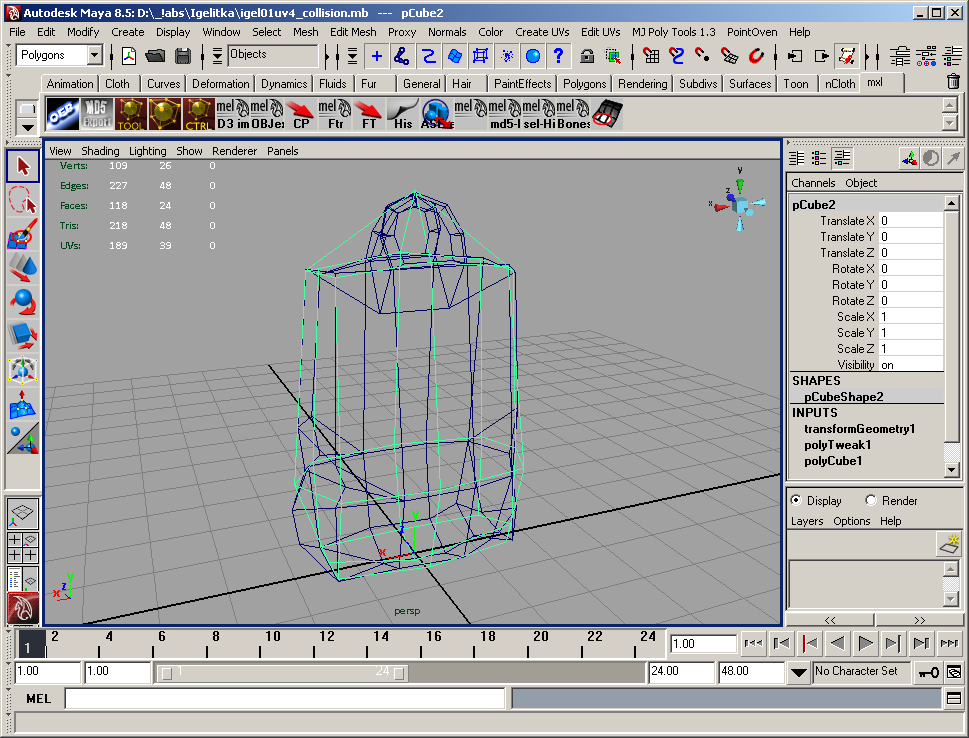Switch to four-view pane layout
The width and height of the screenshot is (969, 738).
[x=23, y=547]
